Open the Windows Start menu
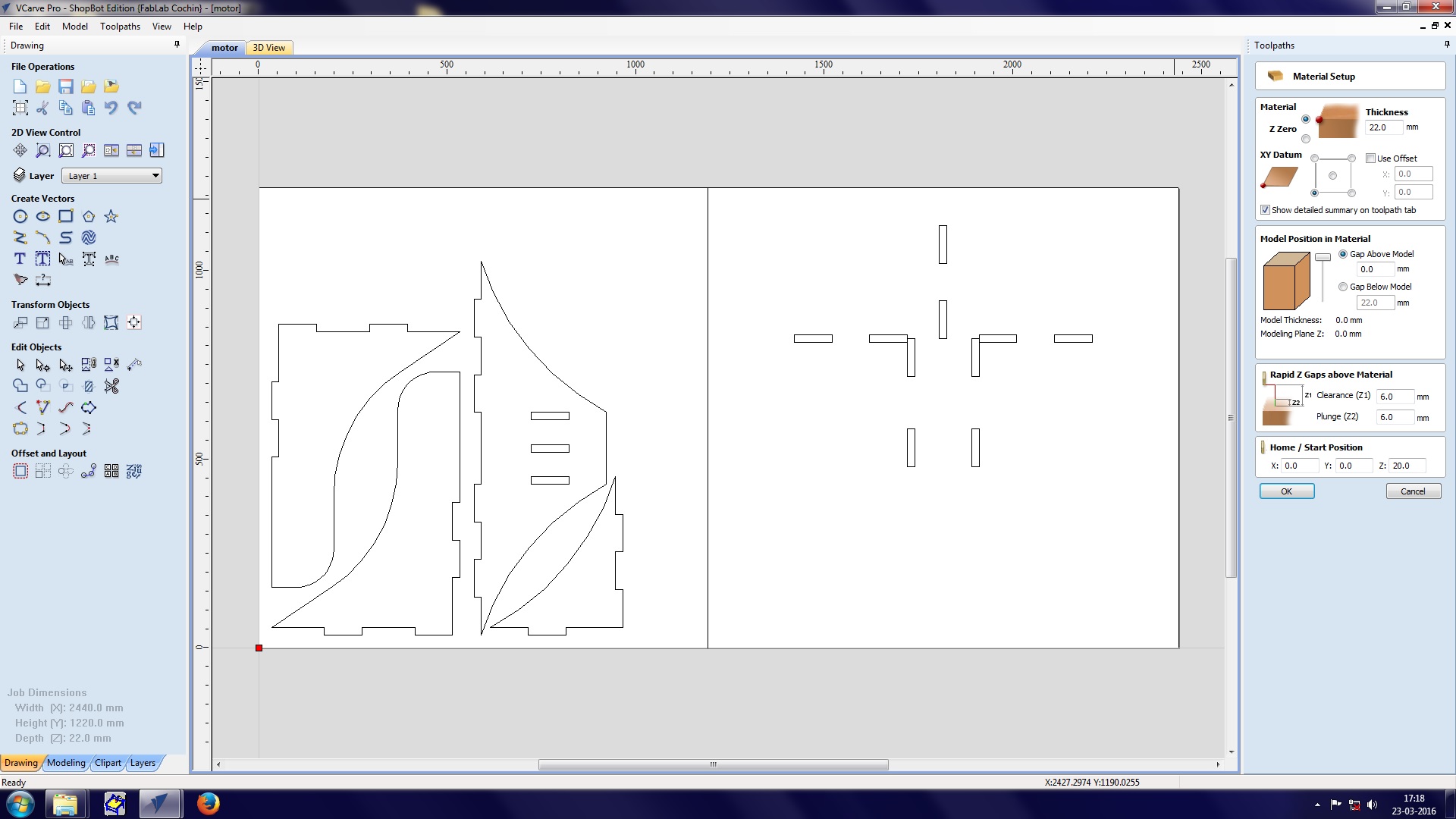1456x819 pixels. pyautogui.click(x=20, y=804)
